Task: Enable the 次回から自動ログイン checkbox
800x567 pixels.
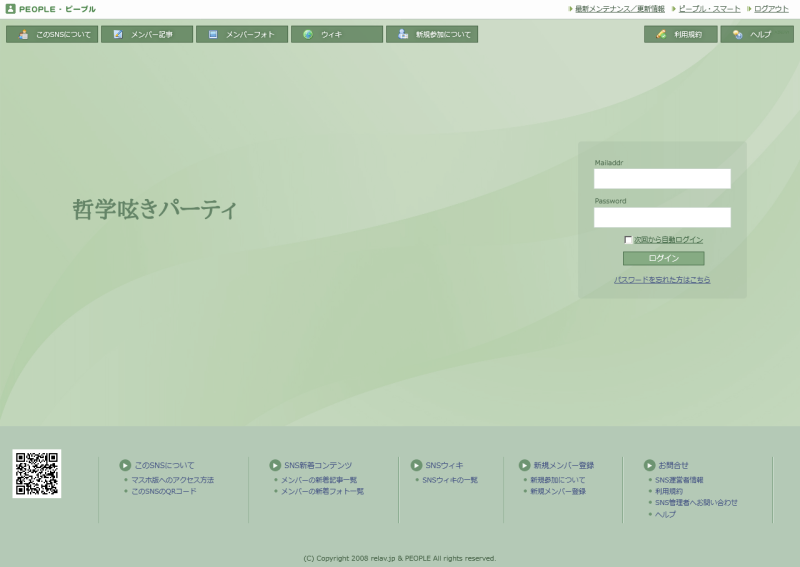Action: 628,240
